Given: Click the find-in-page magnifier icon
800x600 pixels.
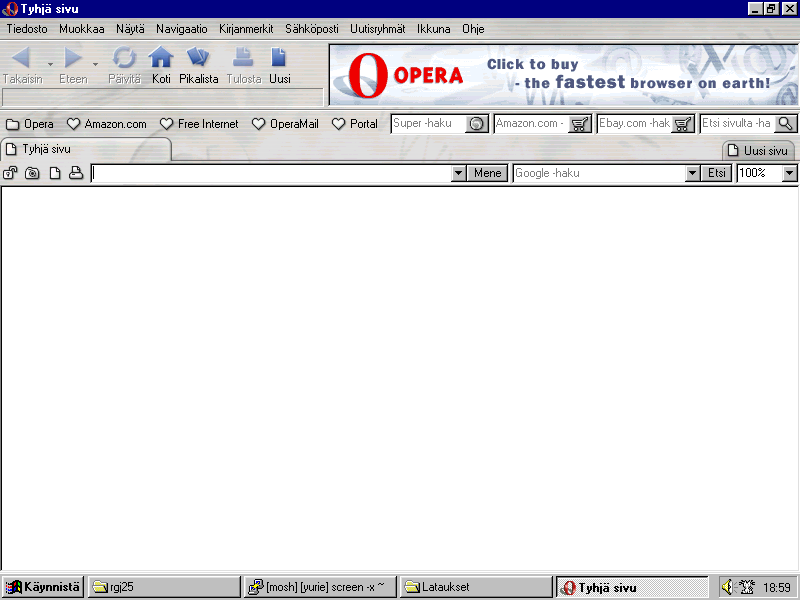Looking at the screenshot, I should coord(786,123).
